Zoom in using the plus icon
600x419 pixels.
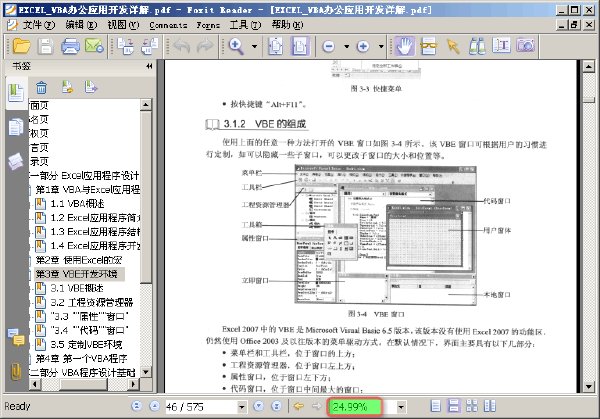[363, 46]
